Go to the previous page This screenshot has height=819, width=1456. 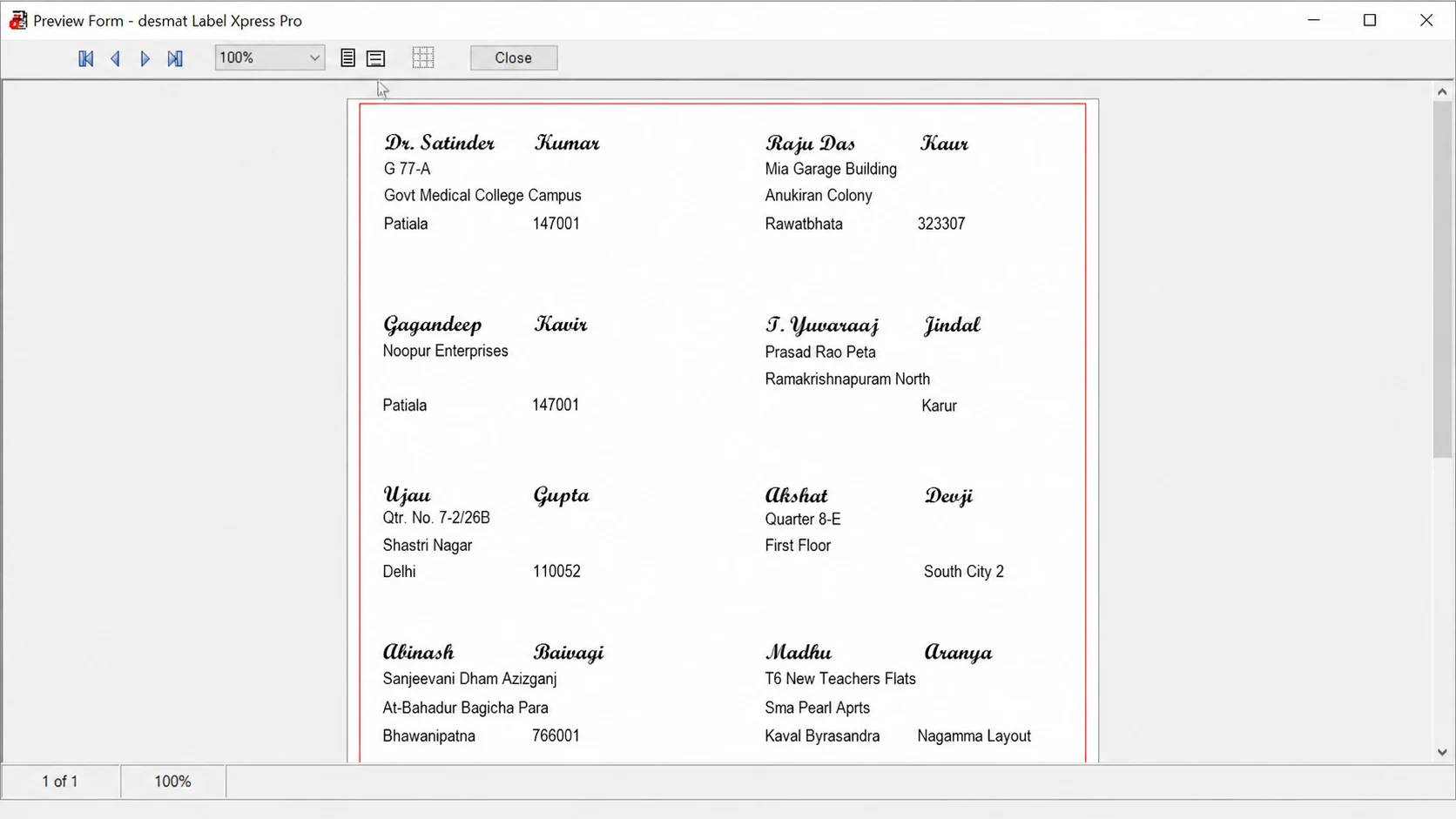pos(115,58)
